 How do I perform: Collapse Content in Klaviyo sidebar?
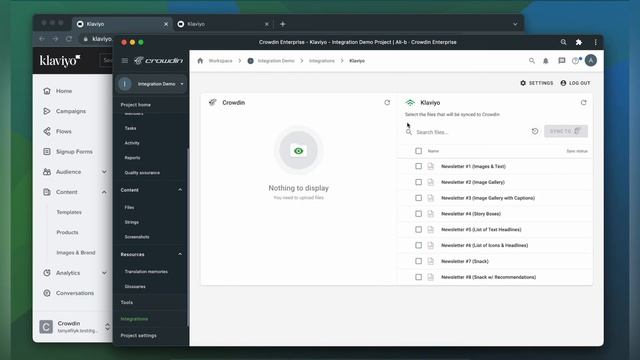[x=104, y=192]
